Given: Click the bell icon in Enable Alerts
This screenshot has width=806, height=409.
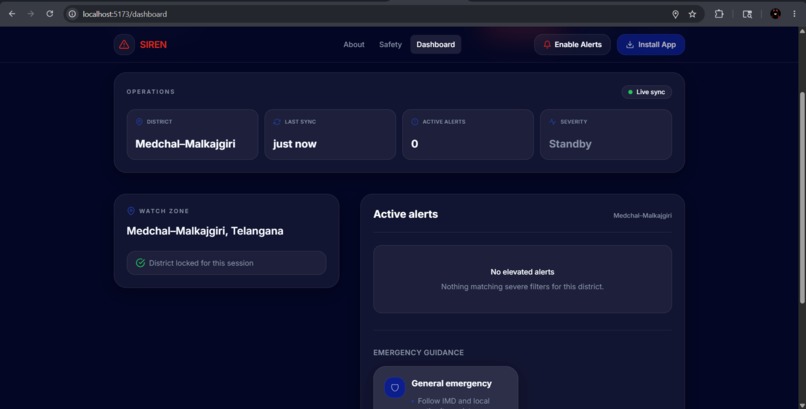Looking at the screenshot, I should click(x=547, y=45).
